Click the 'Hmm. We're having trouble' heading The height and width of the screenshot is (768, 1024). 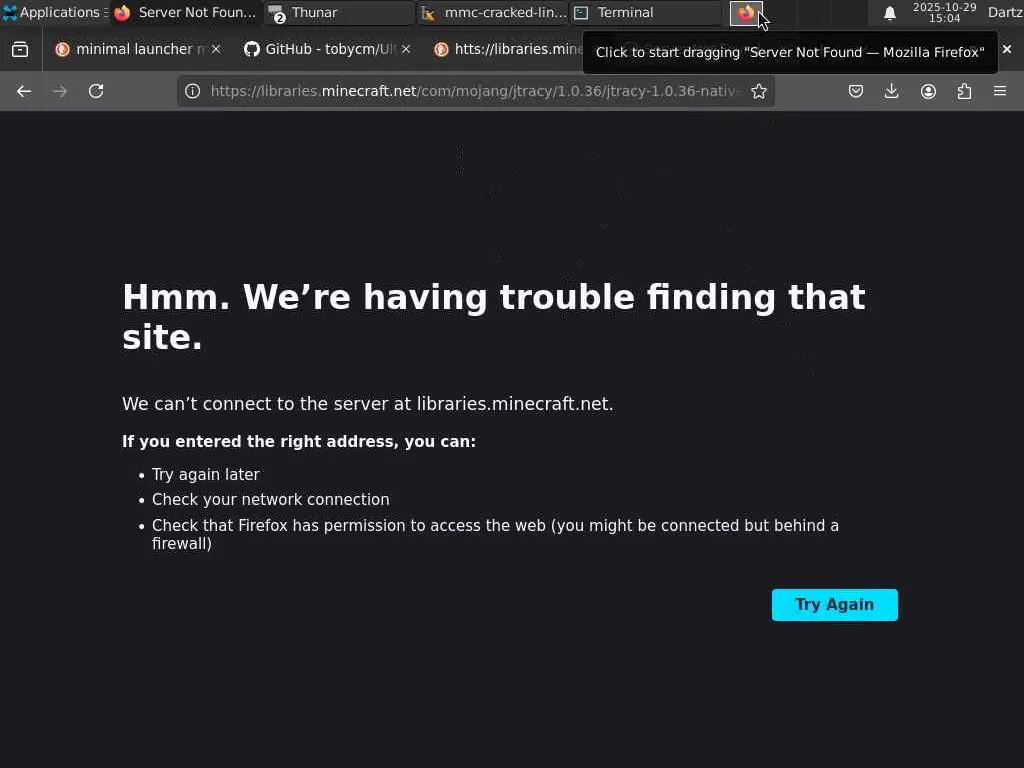point(494,317)
